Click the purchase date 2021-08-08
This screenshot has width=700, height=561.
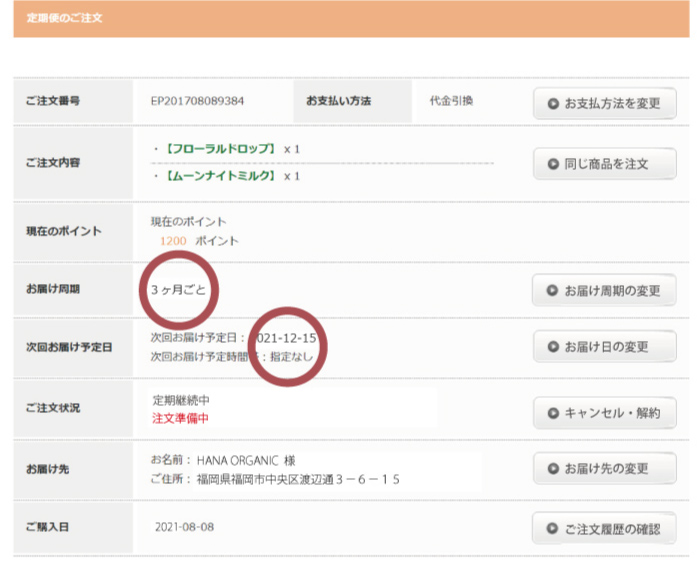click(184, 526)
